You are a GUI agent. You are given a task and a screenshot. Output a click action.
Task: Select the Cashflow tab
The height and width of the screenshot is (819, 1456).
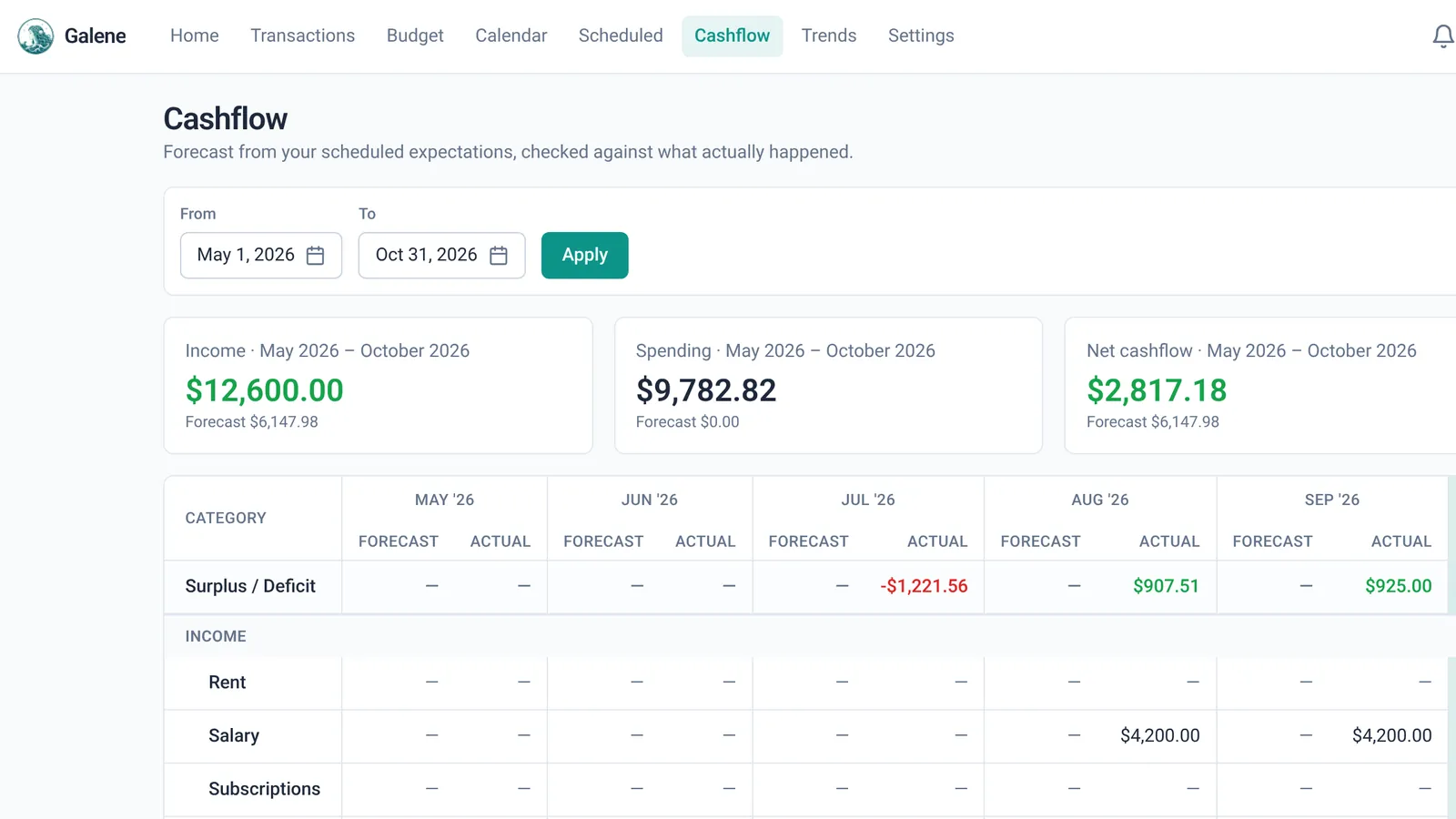coord(733,36)
